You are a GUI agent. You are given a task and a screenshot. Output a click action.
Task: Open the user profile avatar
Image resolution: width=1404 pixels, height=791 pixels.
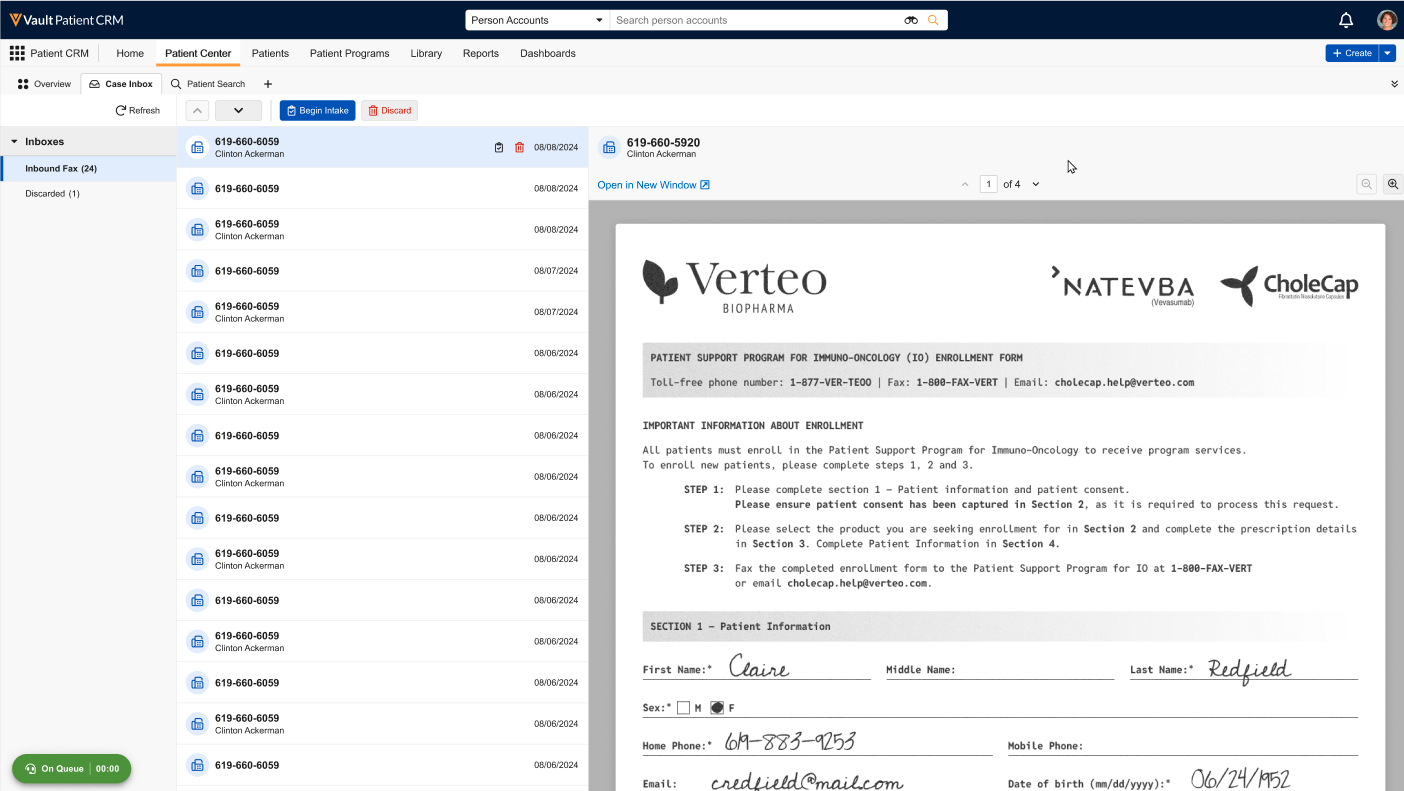point(1386,20)
